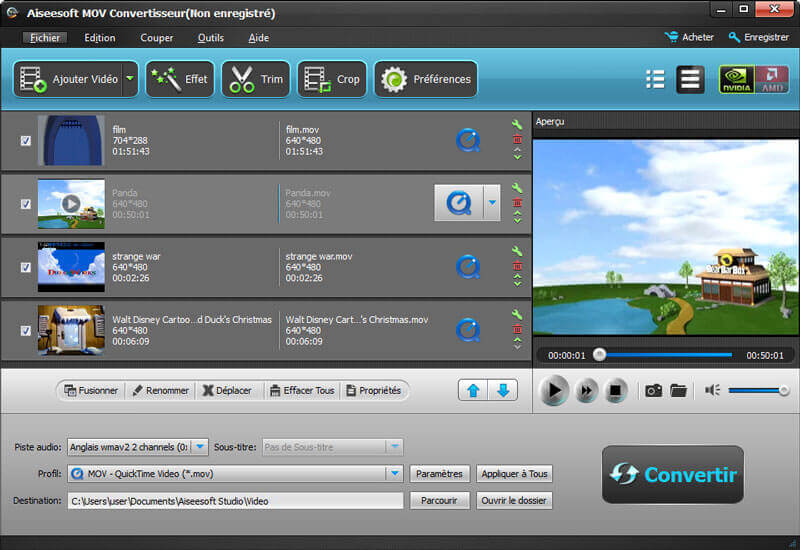Take a snapshot with camera icon
The width and height of the screenshot is (800, 550).
[653, 390]
